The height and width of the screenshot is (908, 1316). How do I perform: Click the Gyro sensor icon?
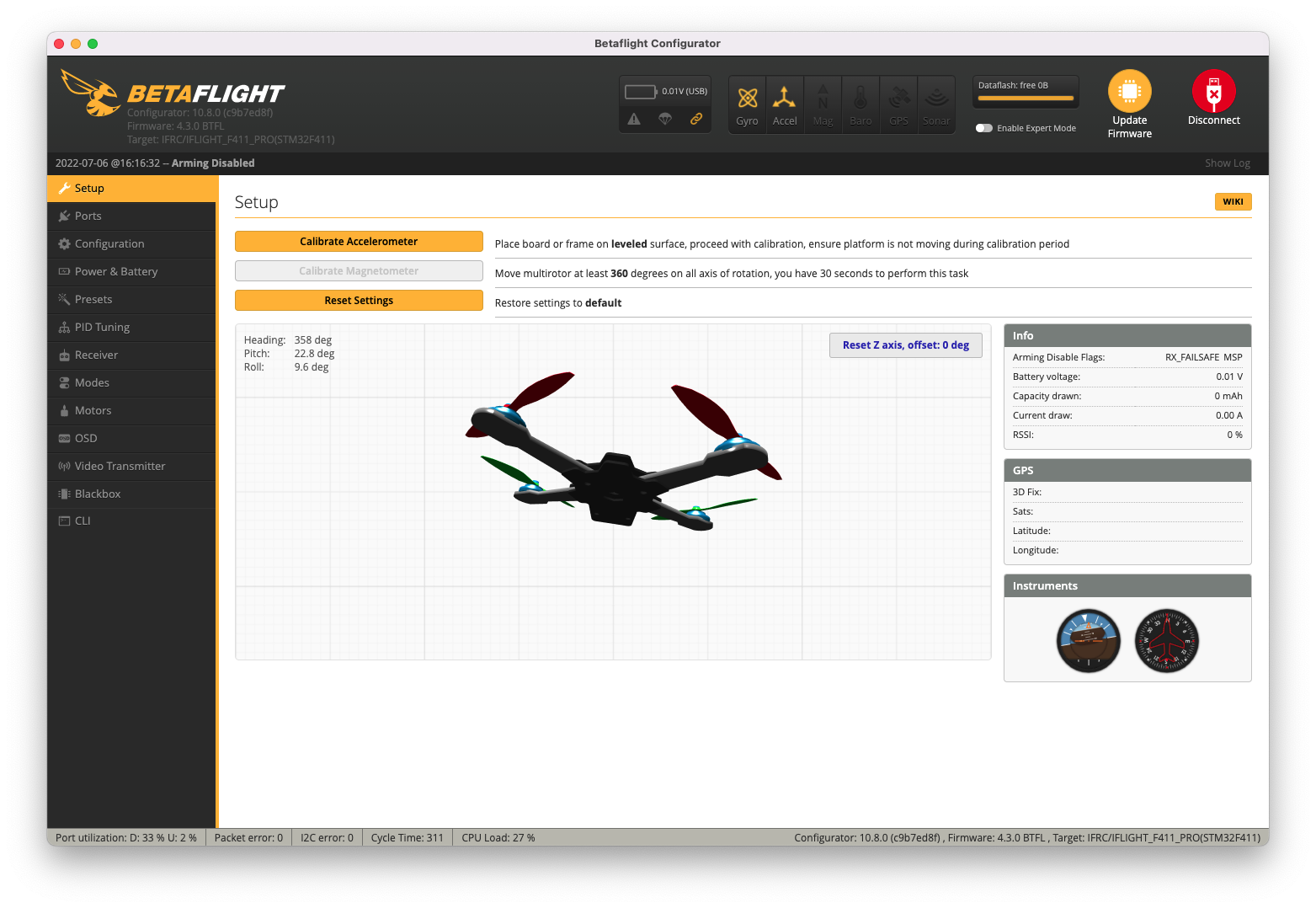tap(747, 104)
